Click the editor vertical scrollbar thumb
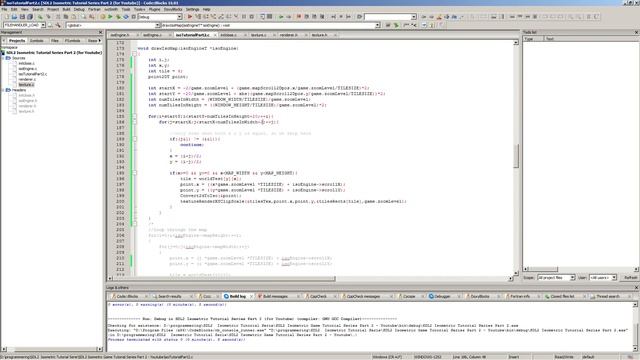The image size is (640, 360). (516, 156)
